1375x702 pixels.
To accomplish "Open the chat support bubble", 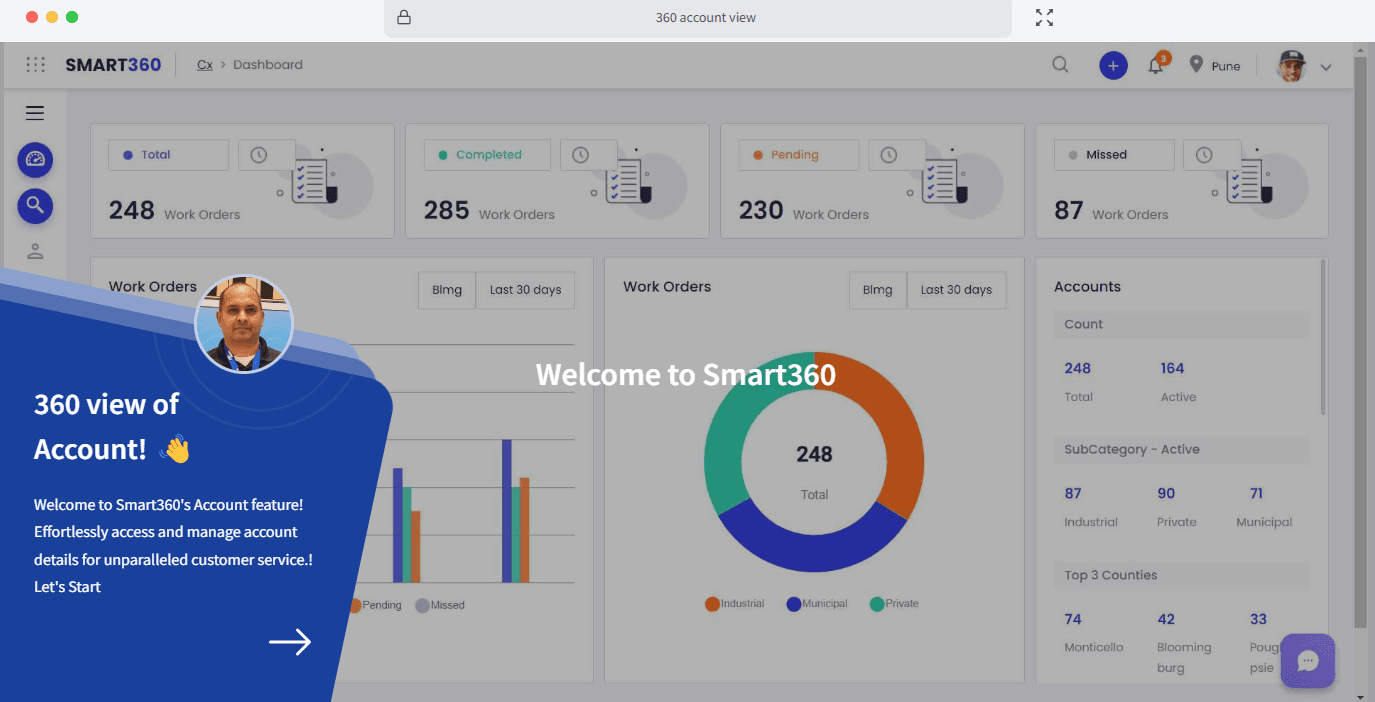I will point(1307,661).
